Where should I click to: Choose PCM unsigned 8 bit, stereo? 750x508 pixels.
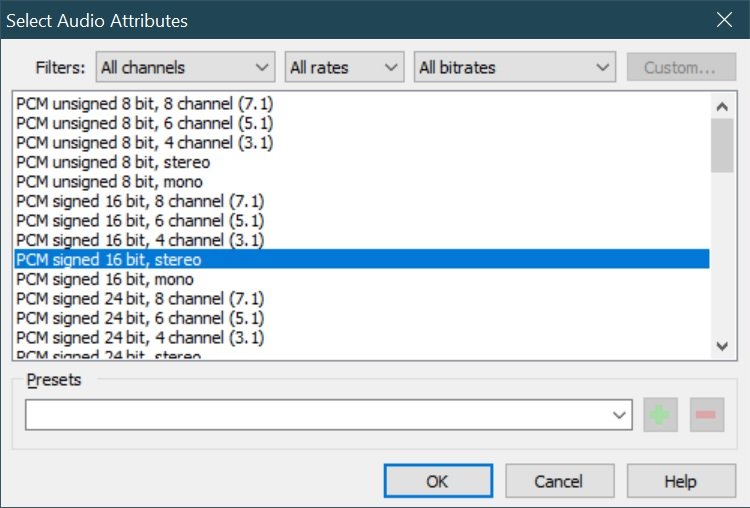click(114, 162)
